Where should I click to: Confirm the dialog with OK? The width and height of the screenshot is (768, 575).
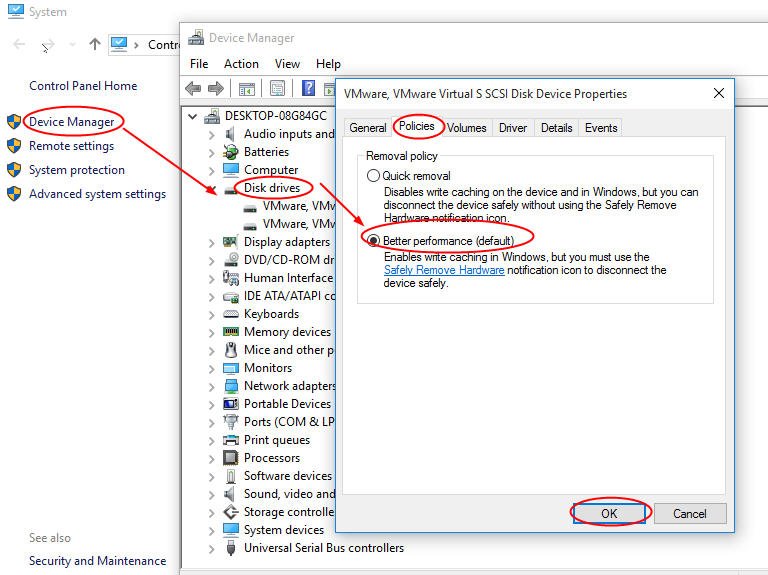(609, 513)
